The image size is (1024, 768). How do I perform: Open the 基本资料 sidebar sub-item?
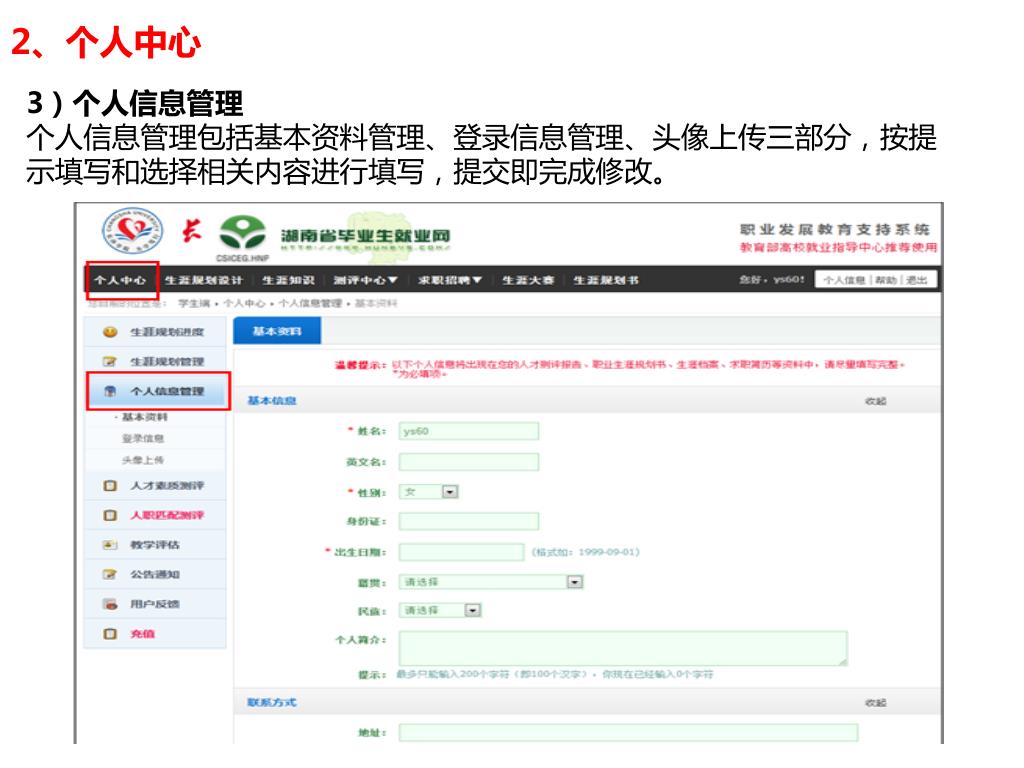coord(144,417)
